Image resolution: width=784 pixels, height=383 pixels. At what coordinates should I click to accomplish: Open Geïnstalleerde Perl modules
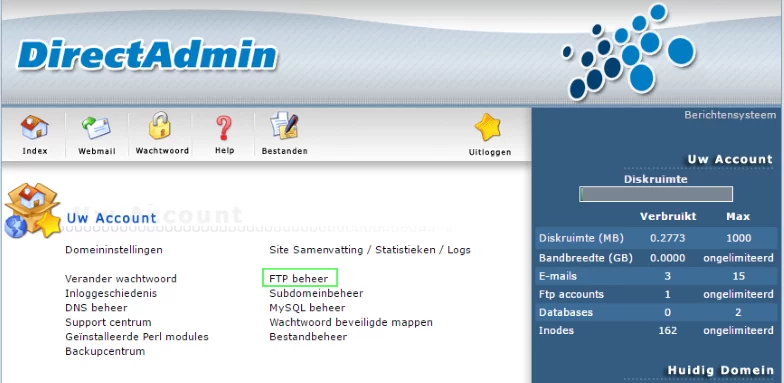[136, 336]
